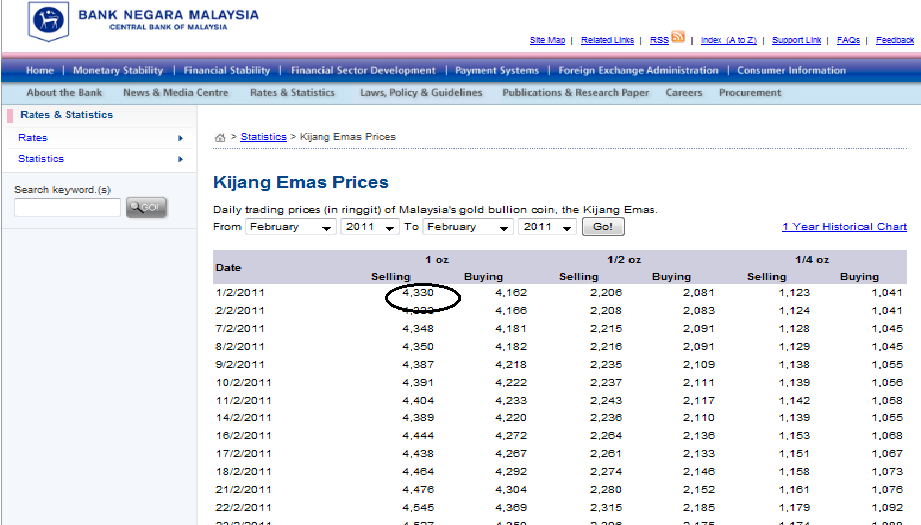Expand the Rates submenu arrow
Screen dimensions: 921x525
[180, 139]
